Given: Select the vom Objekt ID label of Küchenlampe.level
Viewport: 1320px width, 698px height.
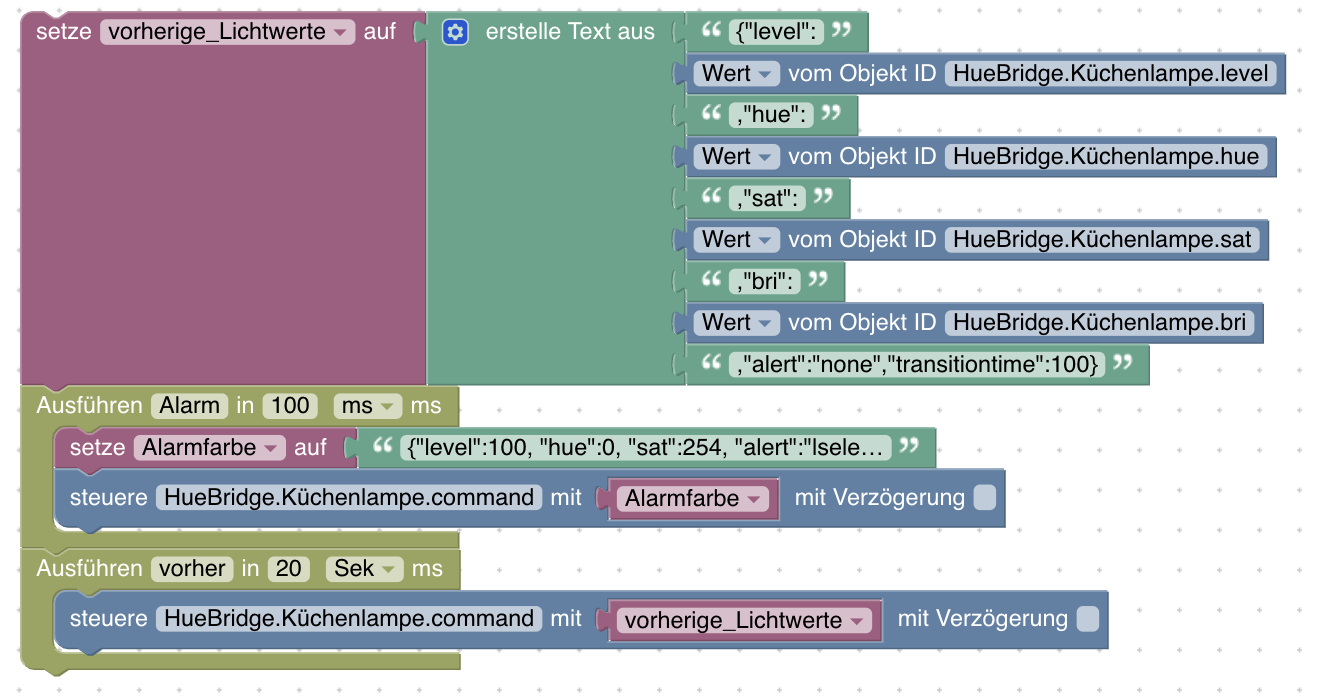Looking at the screenshot, I should click(862, 74).
